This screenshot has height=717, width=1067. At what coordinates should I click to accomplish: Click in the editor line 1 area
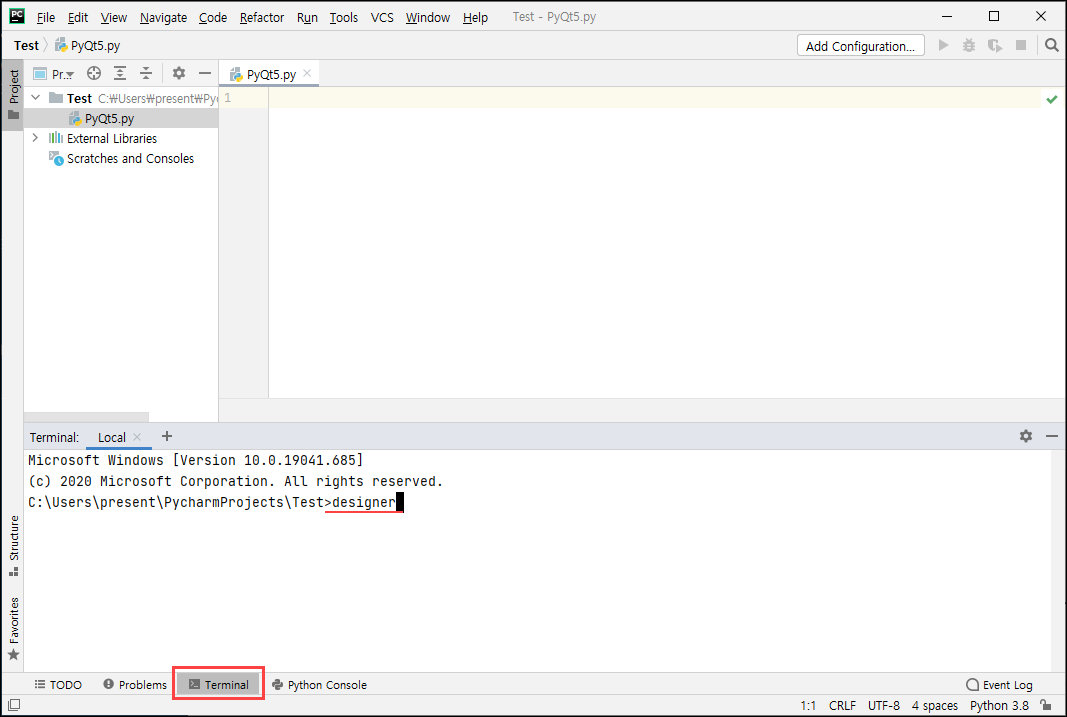653,98
